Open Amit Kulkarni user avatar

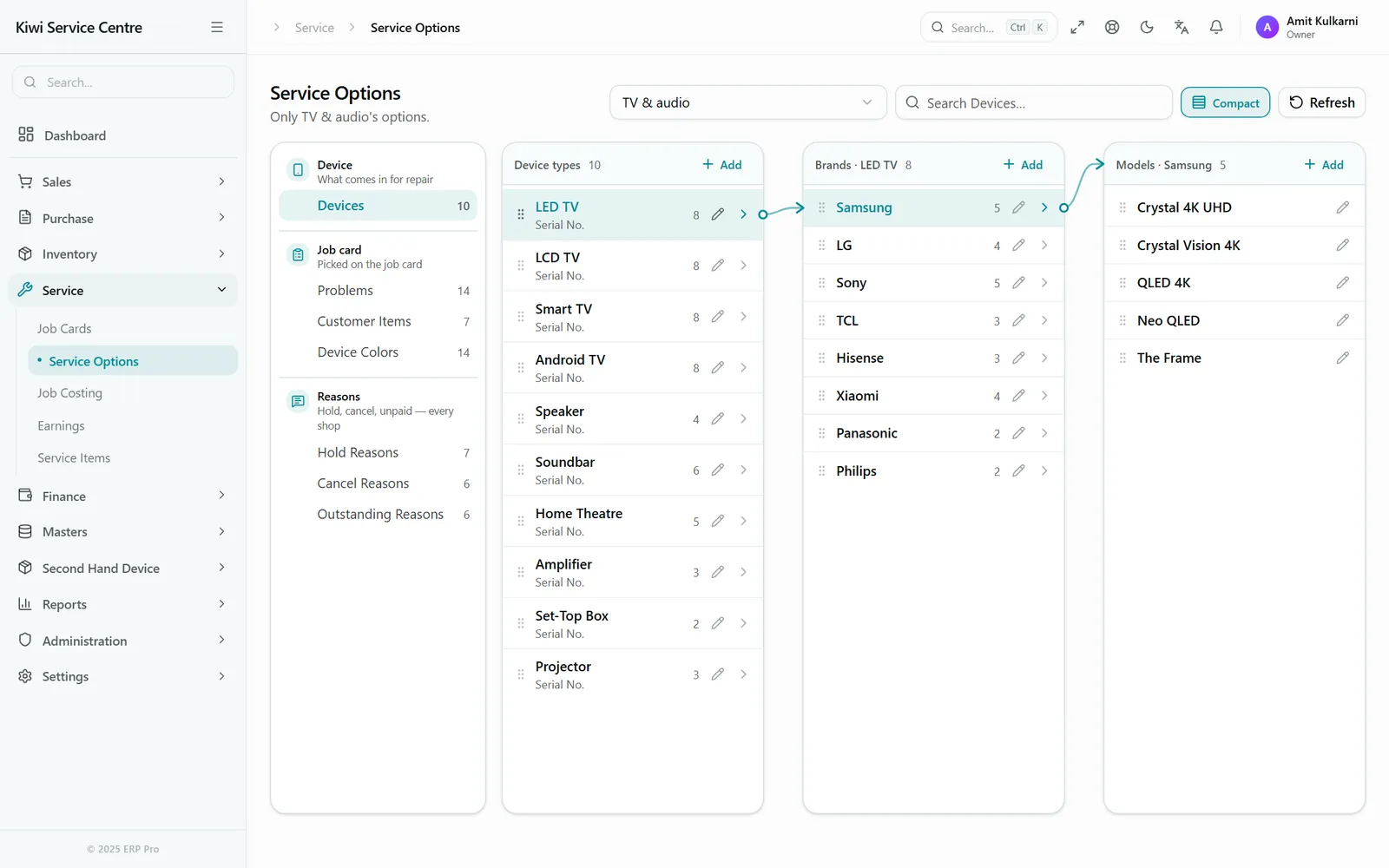click(x=1267, y=28)
